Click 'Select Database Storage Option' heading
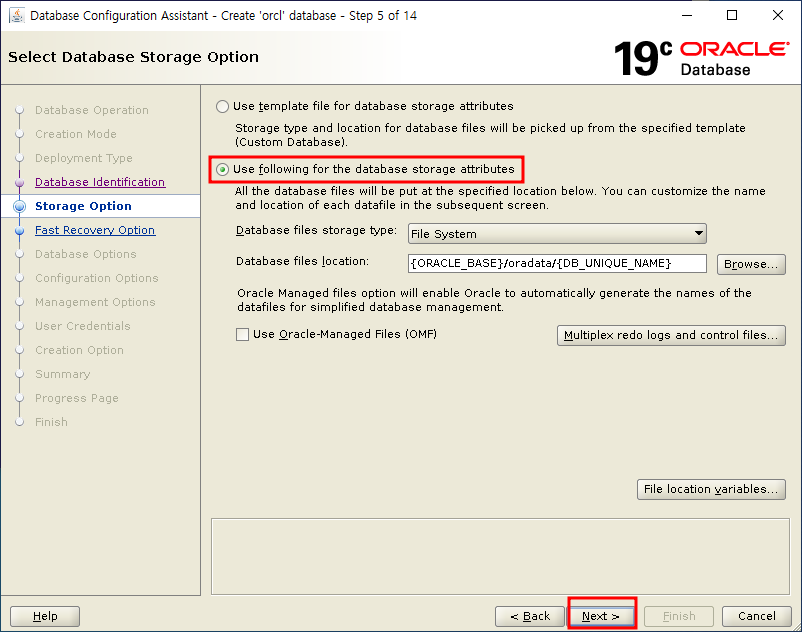802x632 pixels. (x=133, y=57)
